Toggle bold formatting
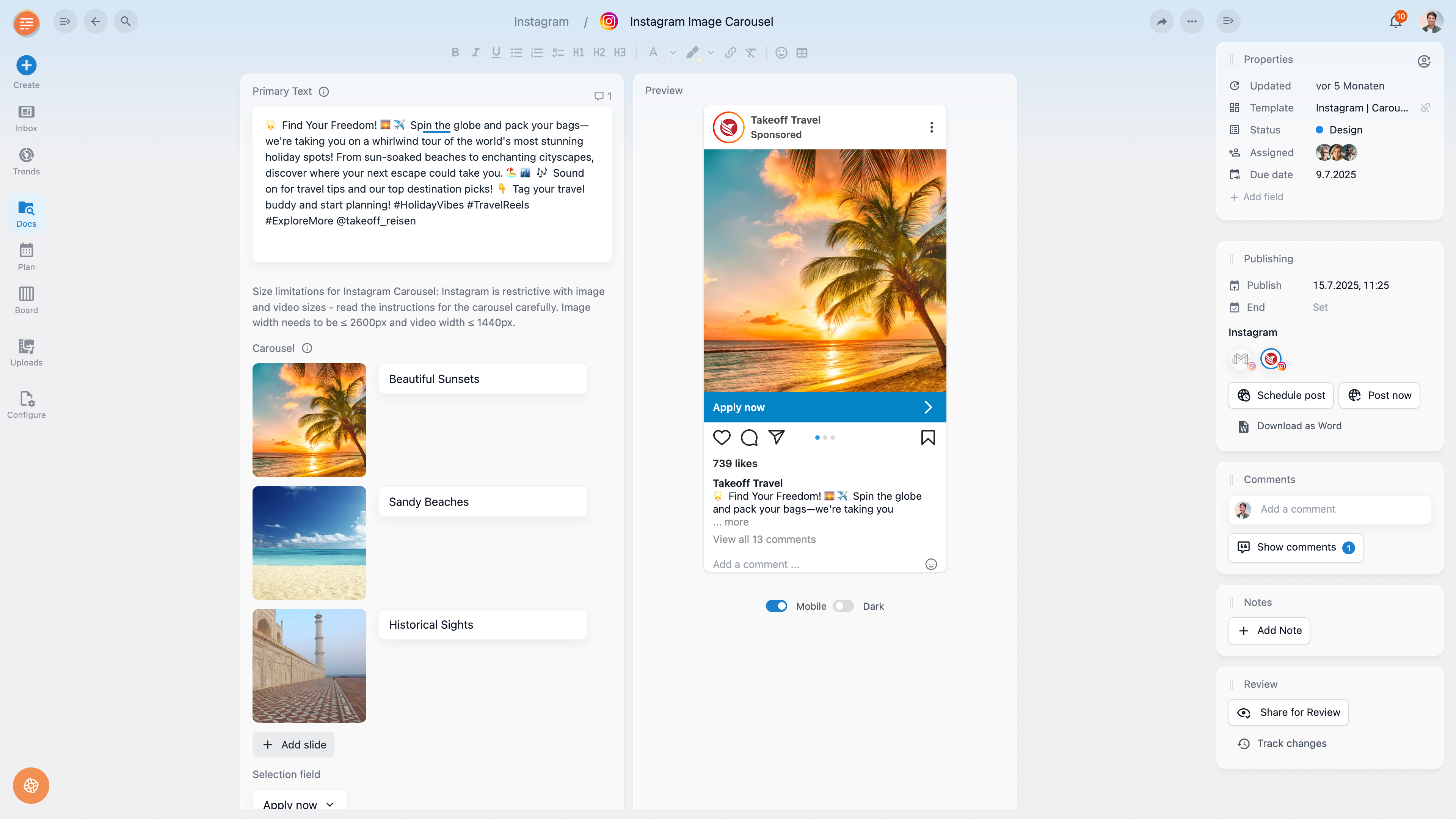Viewport: 1456px width, 819px height. [455, 53]
